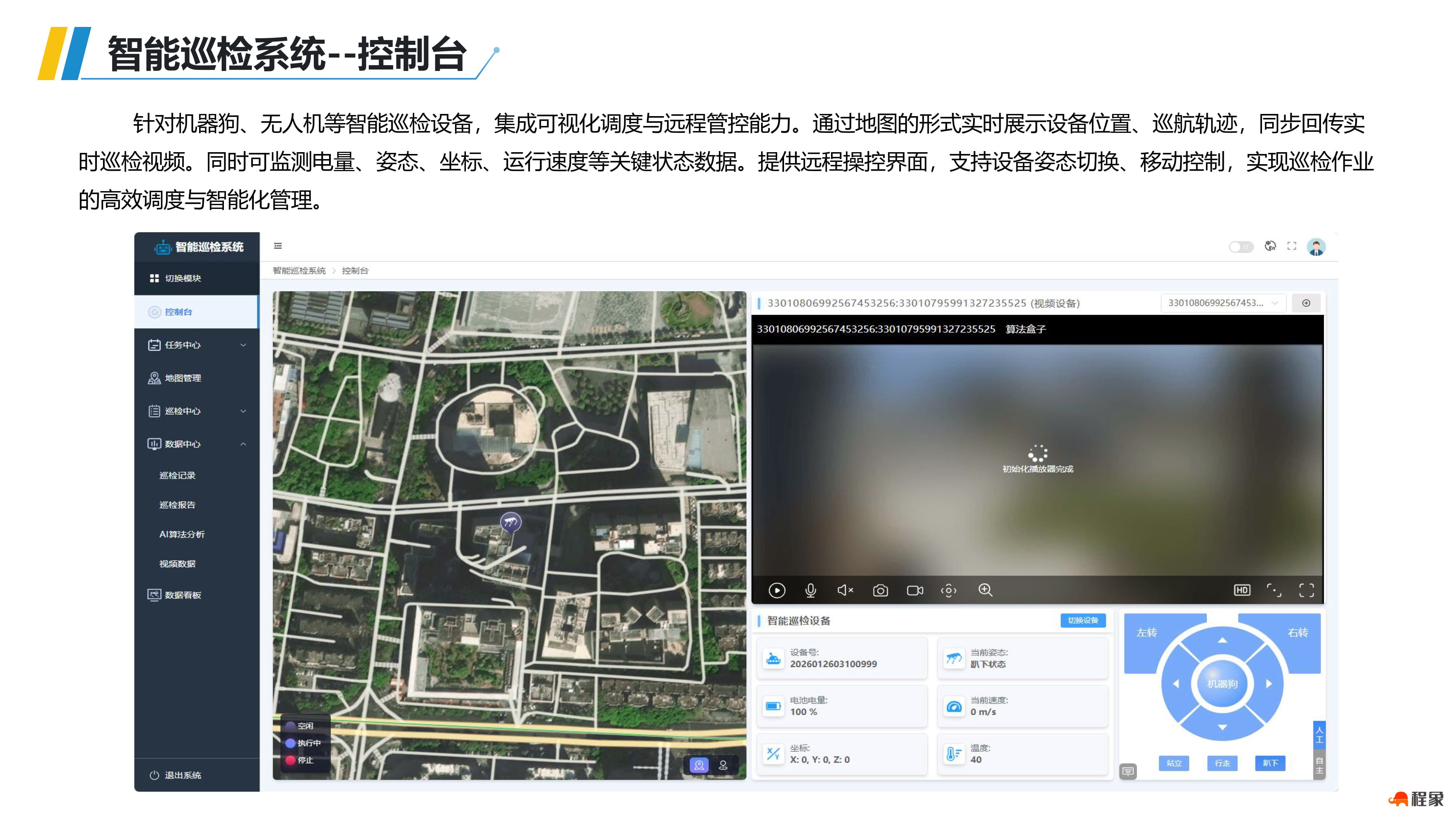Viewport: 1456px width, 819px height.
Task: Enter fullscreen in video player
Action: click(x=1306, y=590)
